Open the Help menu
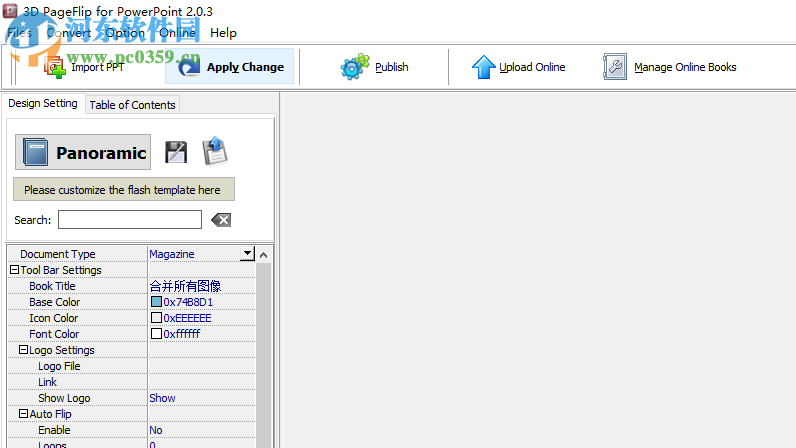This screenshot has width=796, height=448. coord(223,33)
